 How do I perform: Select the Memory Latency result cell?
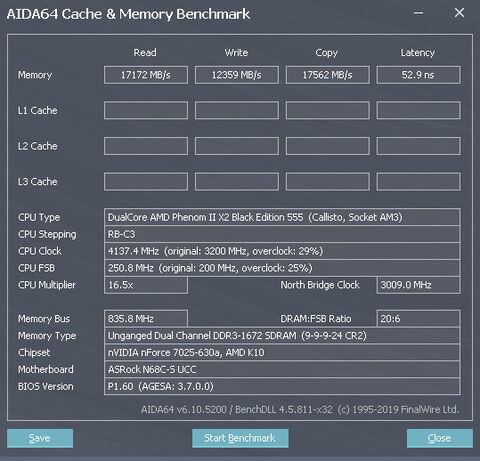pos(418,75)
